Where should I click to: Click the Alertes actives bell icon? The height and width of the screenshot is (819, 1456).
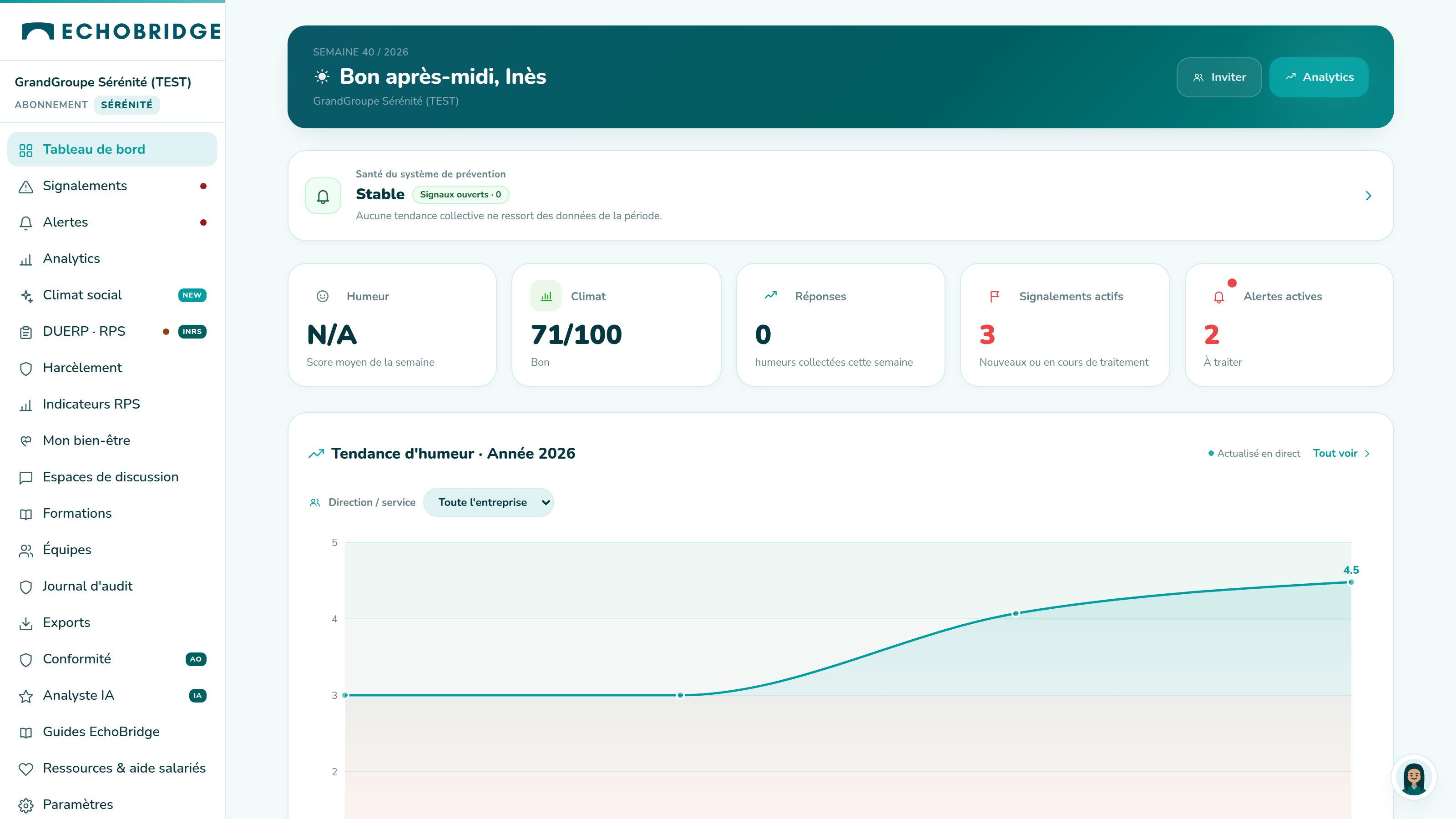tap(1218, 297)
